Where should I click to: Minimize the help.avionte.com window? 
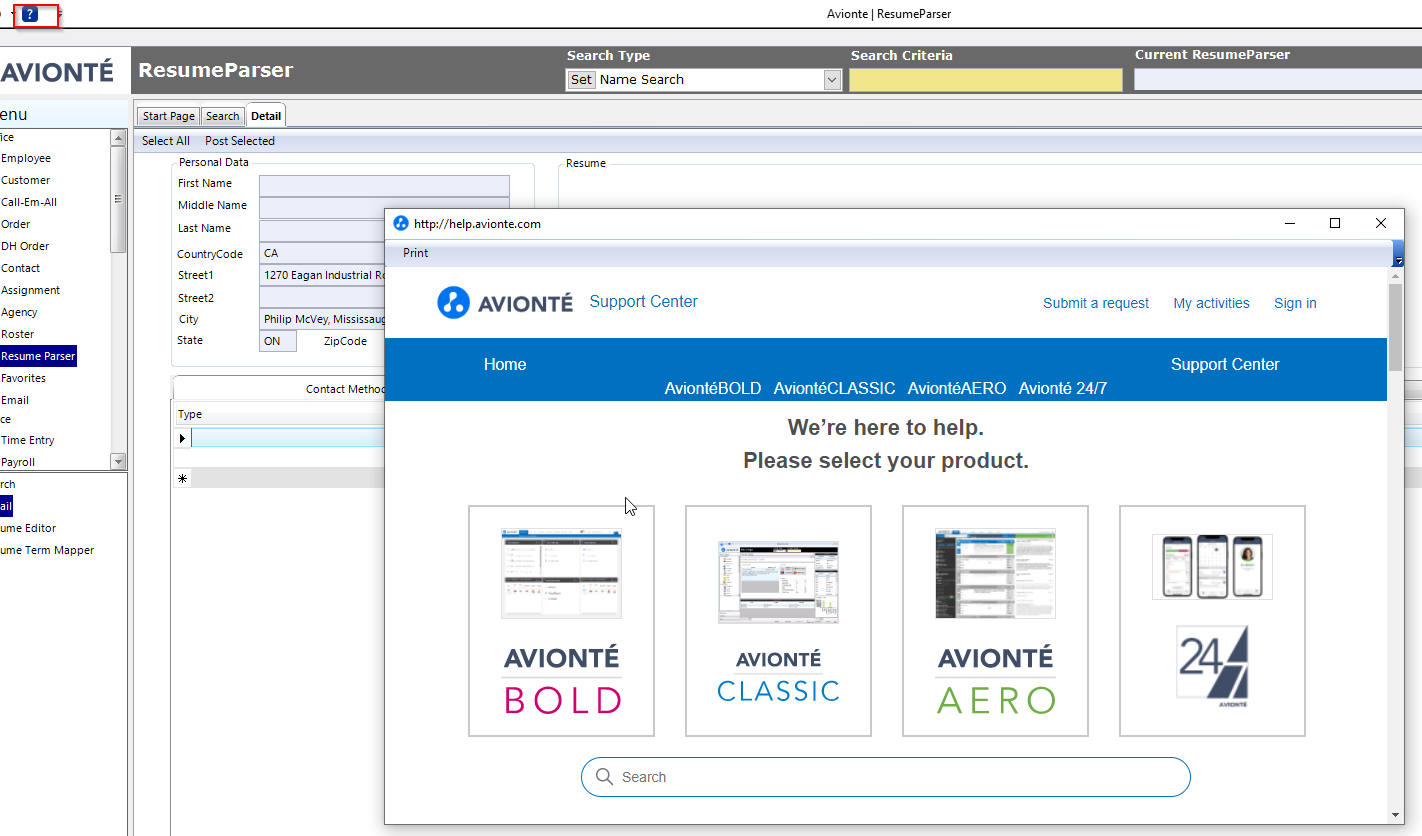(x=1289, y=223)
